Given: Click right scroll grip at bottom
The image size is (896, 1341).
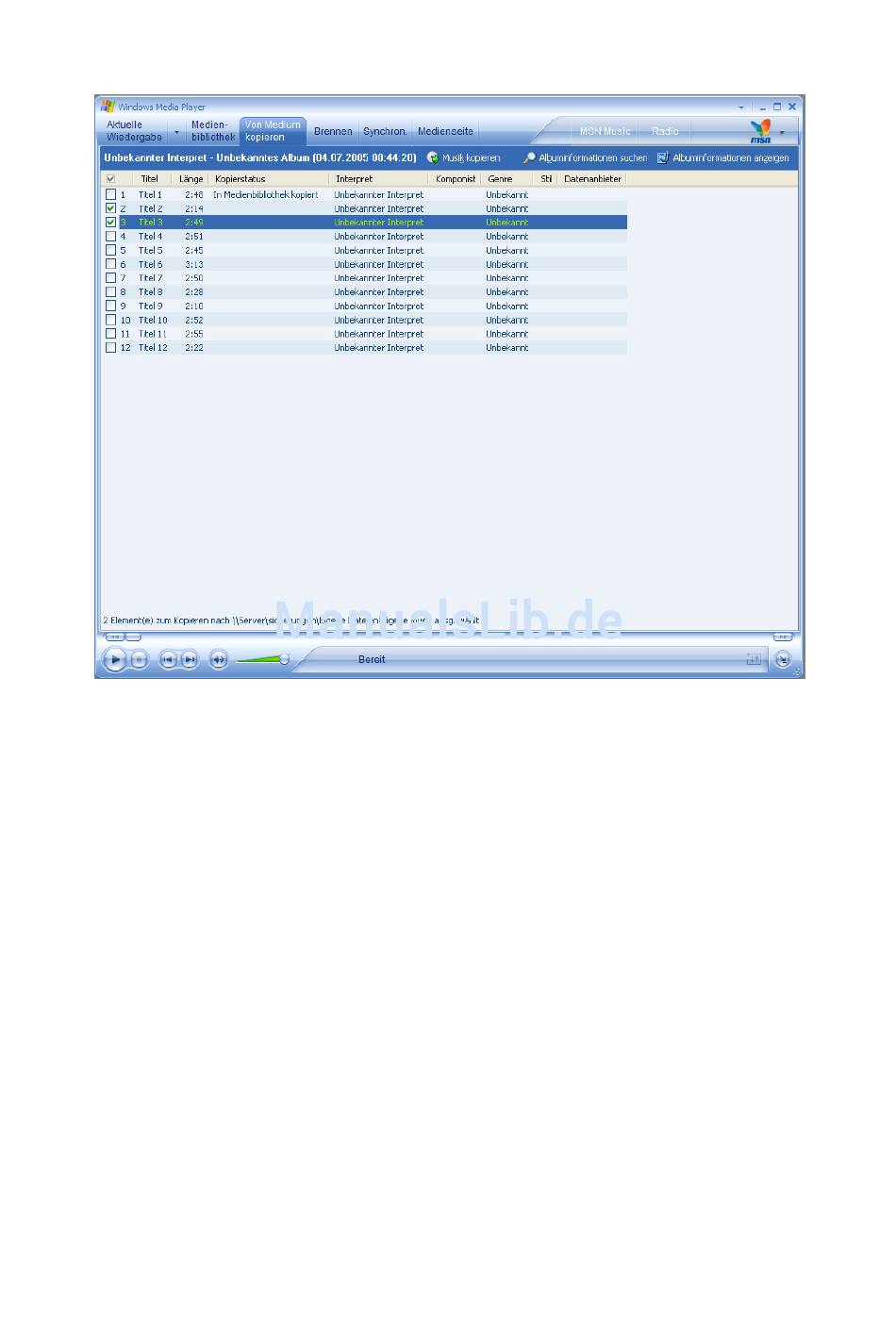Looking at the screenshot, I should coord(783,638).
